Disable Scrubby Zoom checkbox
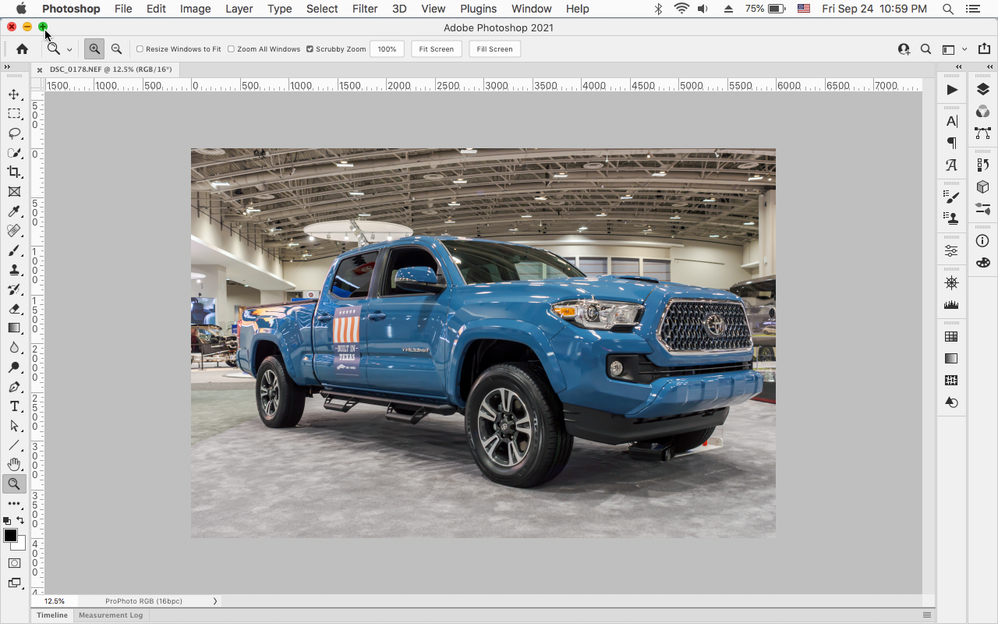This screenshot has height=624, width=998. [x=310, y=49]
